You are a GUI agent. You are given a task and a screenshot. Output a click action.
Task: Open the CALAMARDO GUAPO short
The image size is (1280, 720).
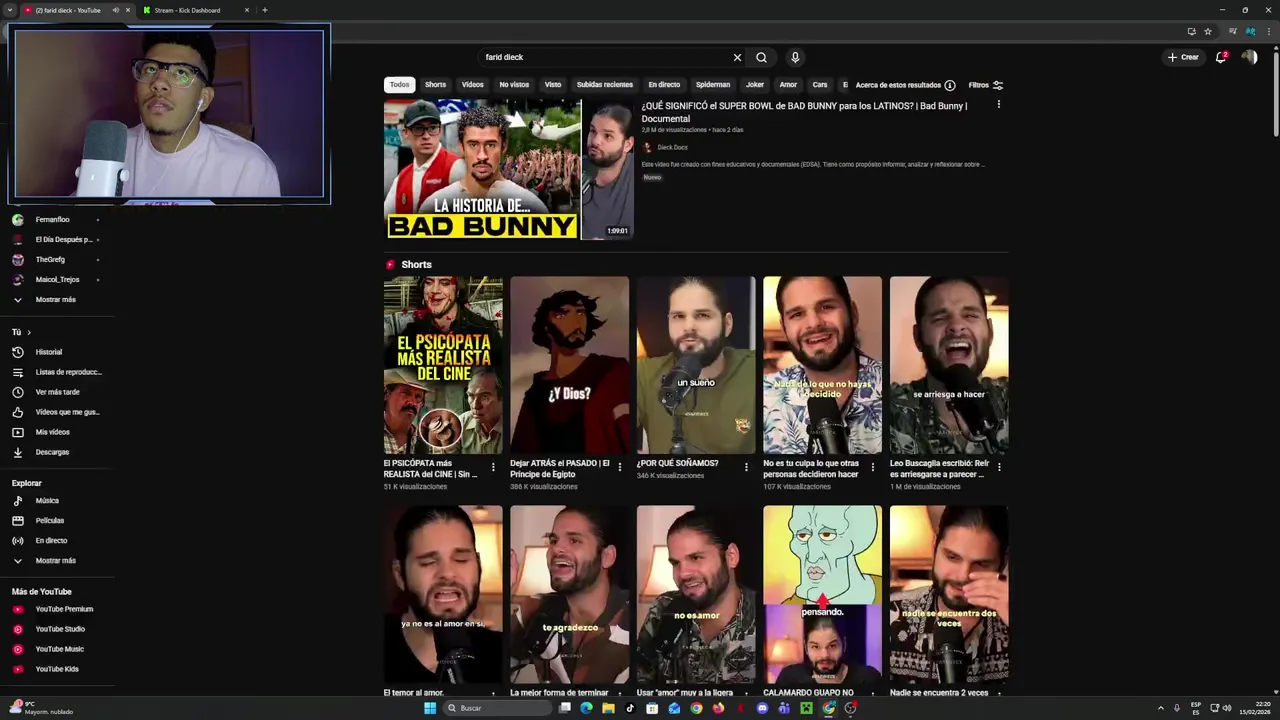click(x=822, y=594)
